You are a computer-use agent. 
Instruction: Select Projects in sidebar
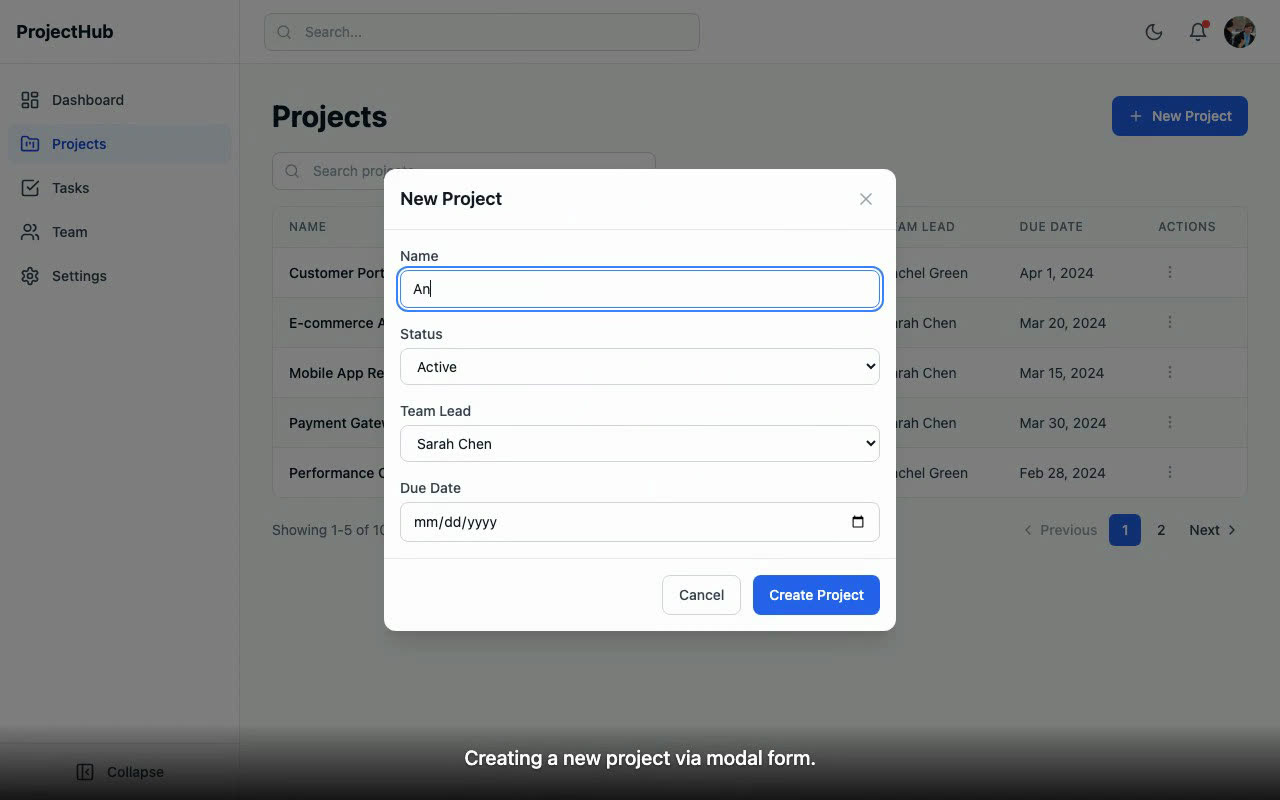(x=120, y=144)
